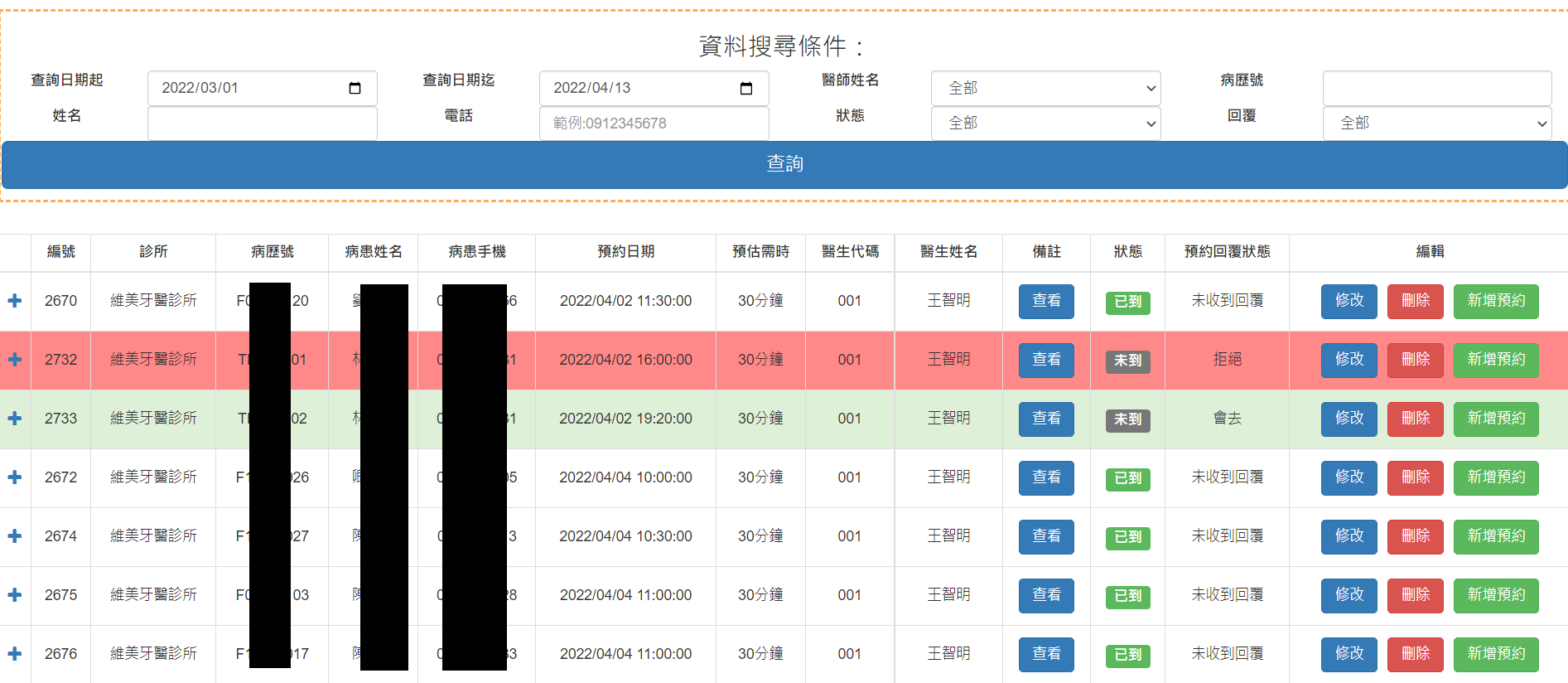Viewport: 1568px width, 683px height.
Task: Click the 編號 column header
Action: 60,252
